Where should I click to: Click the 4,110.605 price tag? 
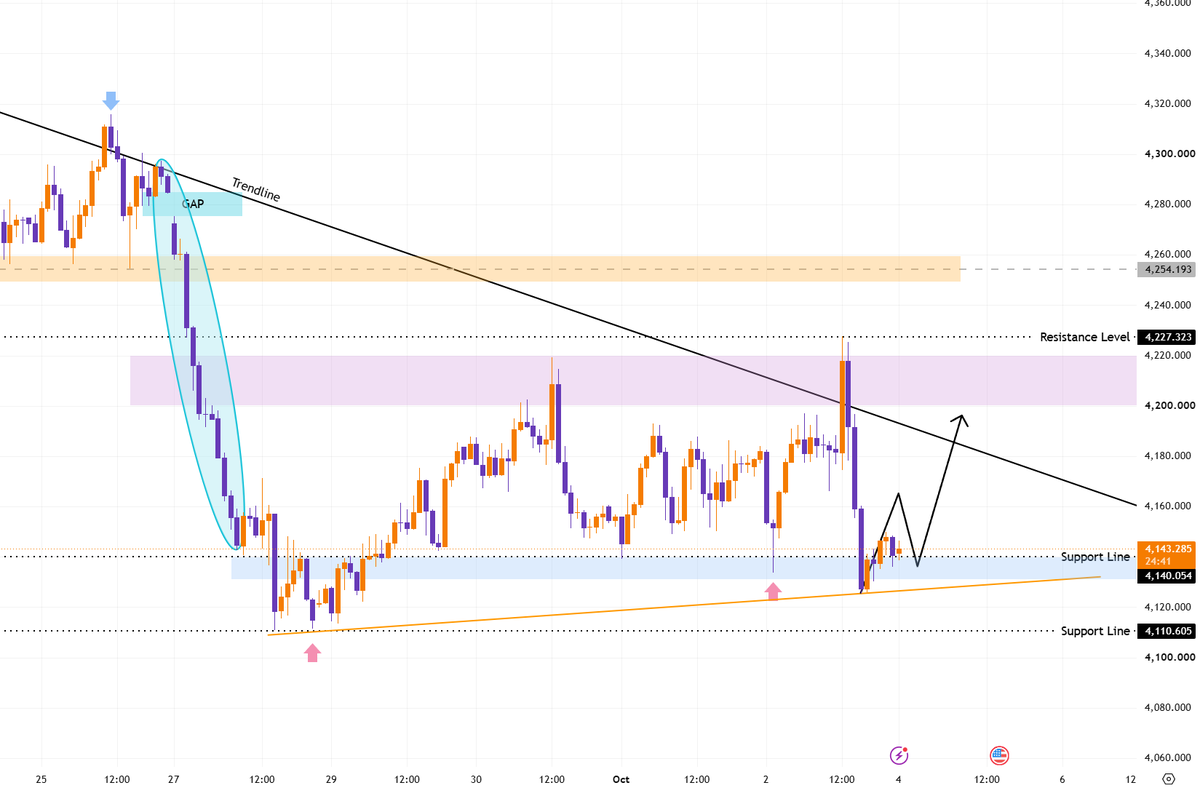1165,631
